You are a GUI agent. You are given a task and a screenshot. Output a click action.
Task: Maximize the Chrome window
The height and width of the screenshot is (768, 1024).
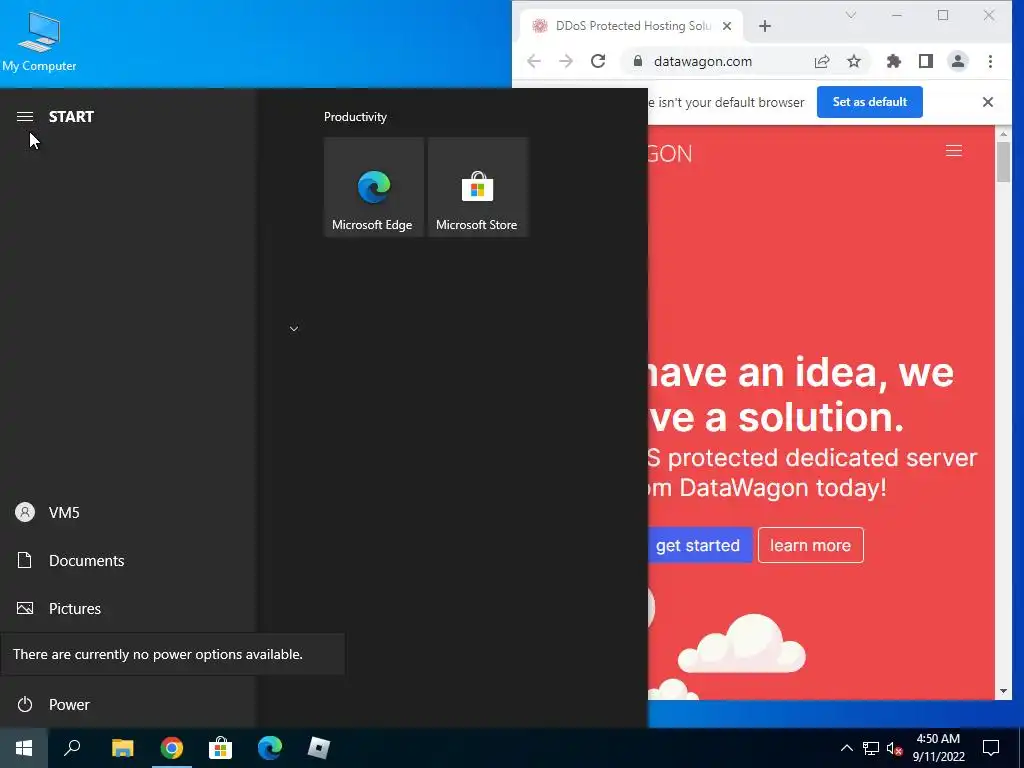[942, 15]
